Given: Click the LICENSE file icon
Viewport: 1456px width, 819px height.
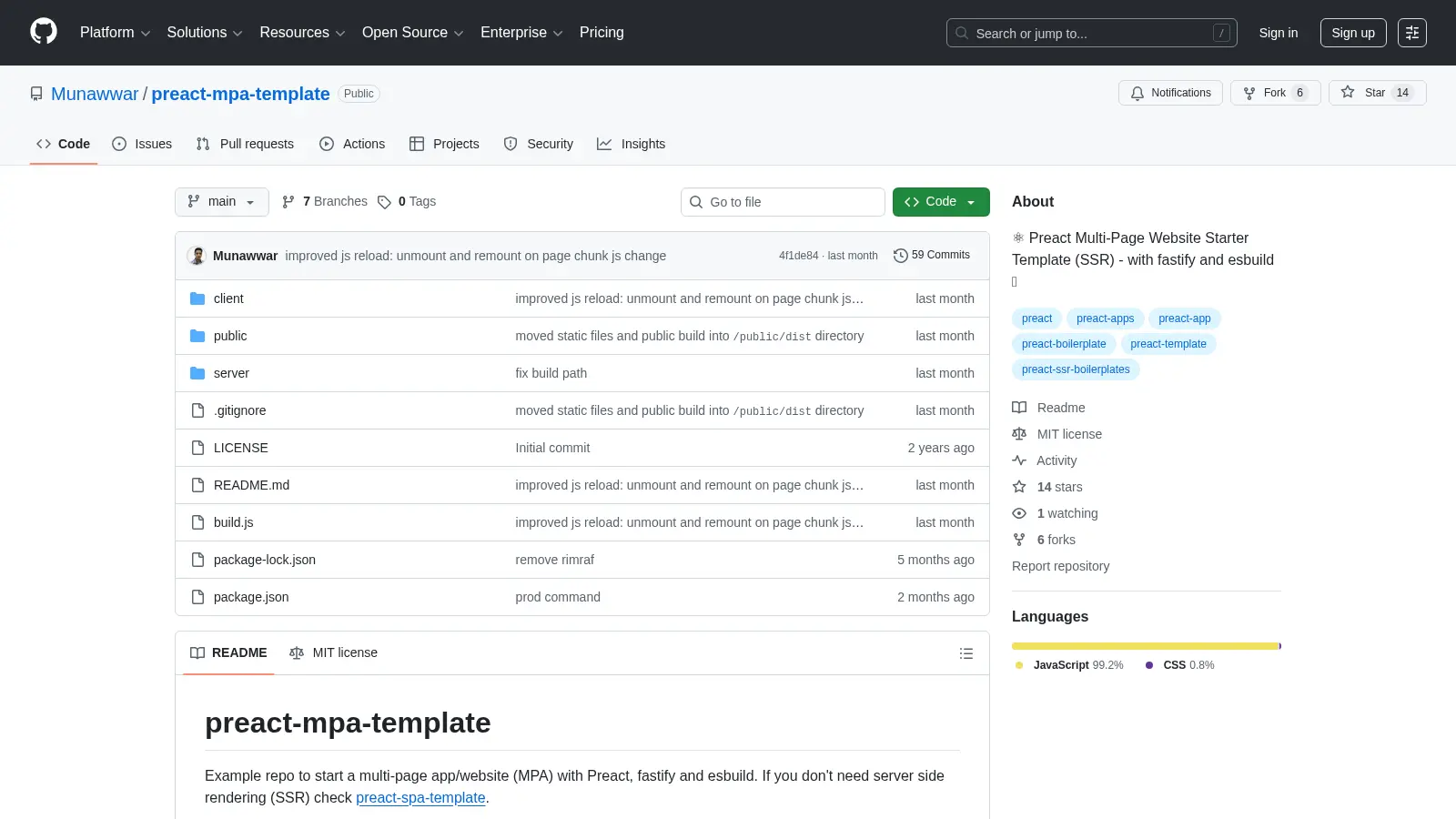Looking at the screenshot, I should coord(197,448).
